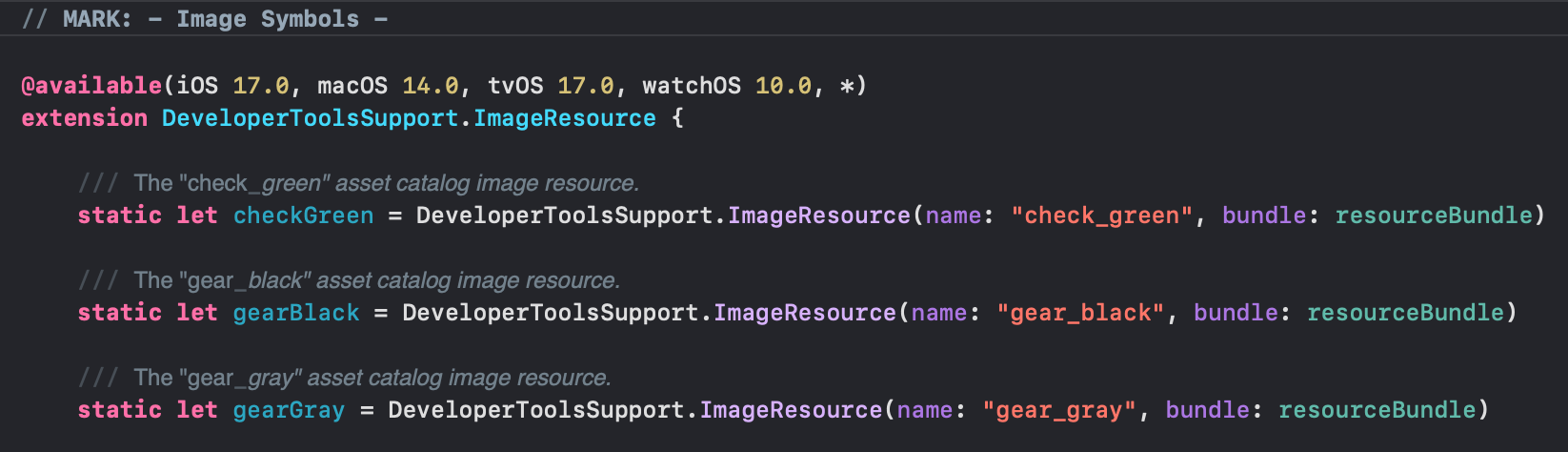This screenshot has width=1568, height=452.
Task: Click the 'checkGreen' constant name
Action: tap(304, 216)
